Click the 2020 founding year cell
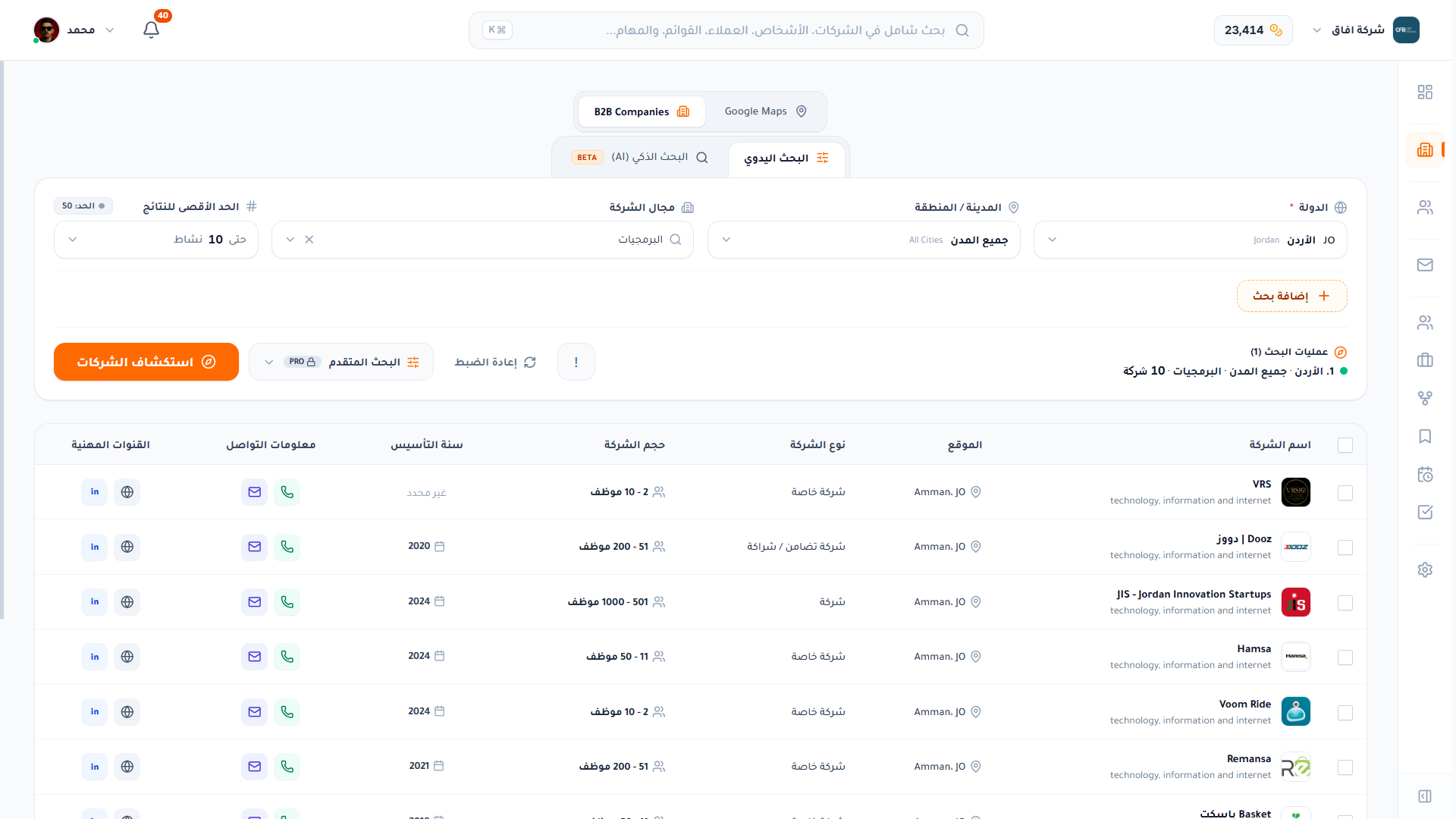The width and height of the screenshot is (1456, 819). 426,546
